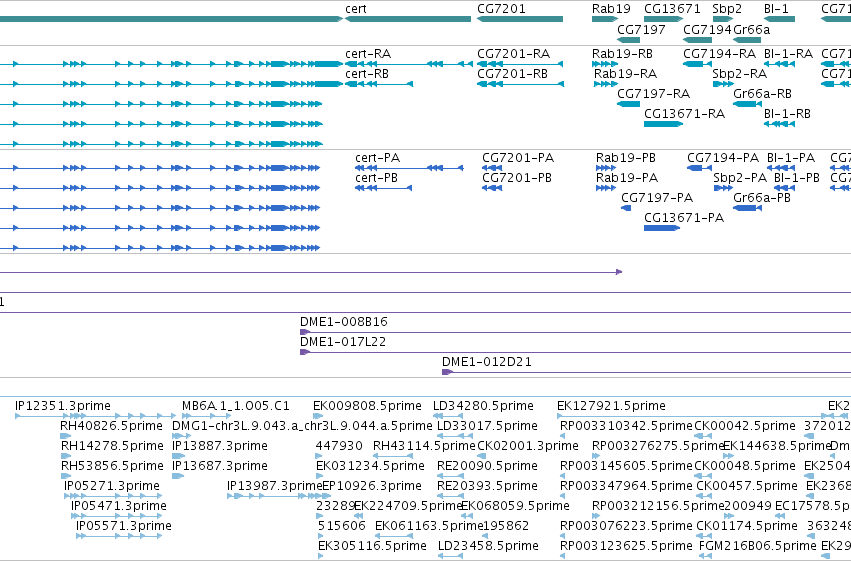
Task: Select the Rab19-PB protein label
Action: (x=626, y=158)
